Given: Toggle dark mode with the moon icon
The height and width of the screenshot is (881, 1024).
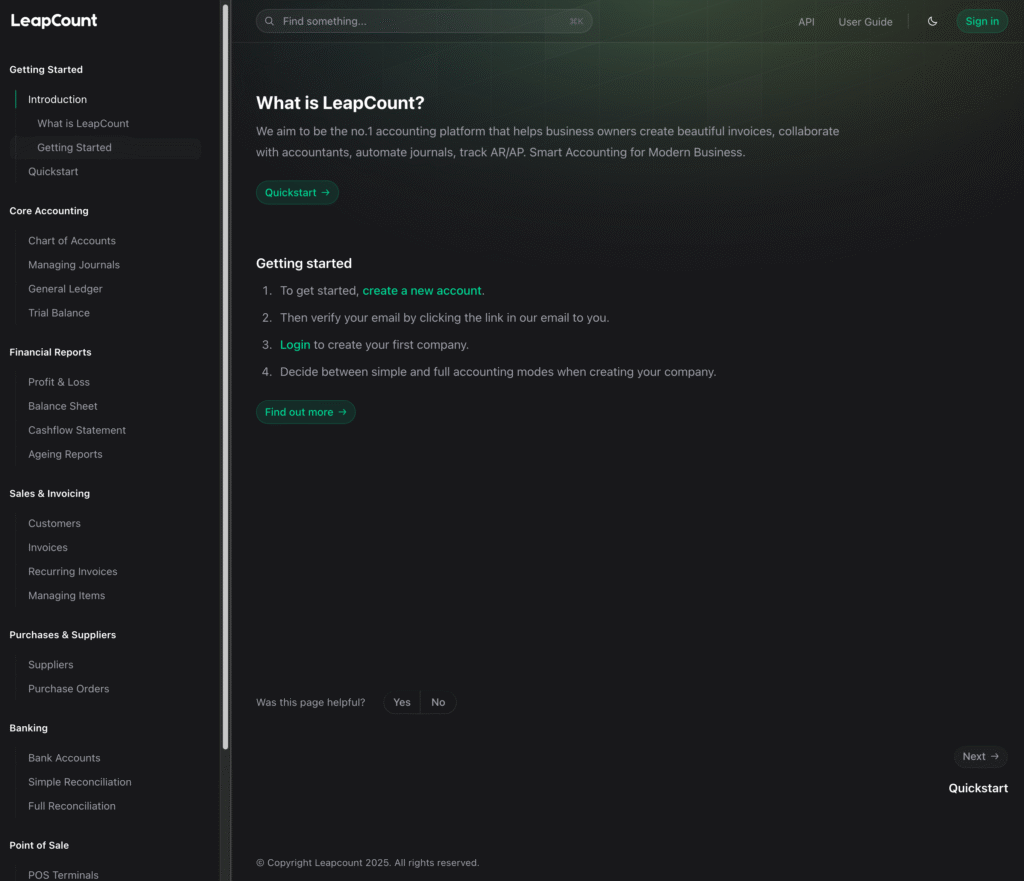Looking at the screenshot, I should 932,21.
